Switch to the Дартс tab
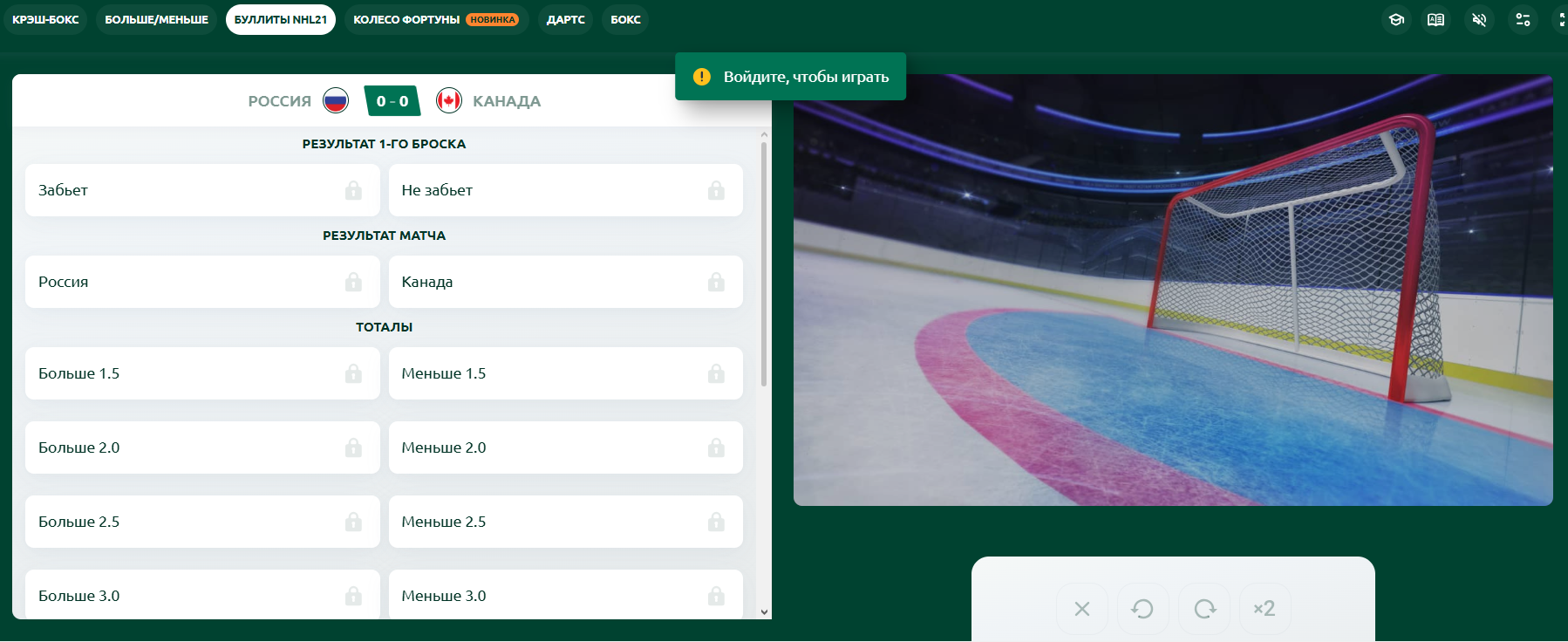 (565, 19)
